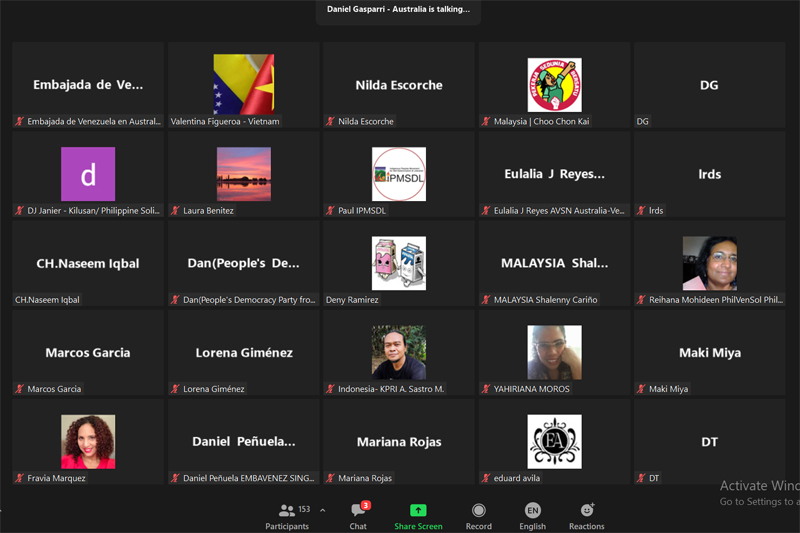This screenshot has height=533, width=800.
Task: Open the English interpretation language selector
Action: 532,511
